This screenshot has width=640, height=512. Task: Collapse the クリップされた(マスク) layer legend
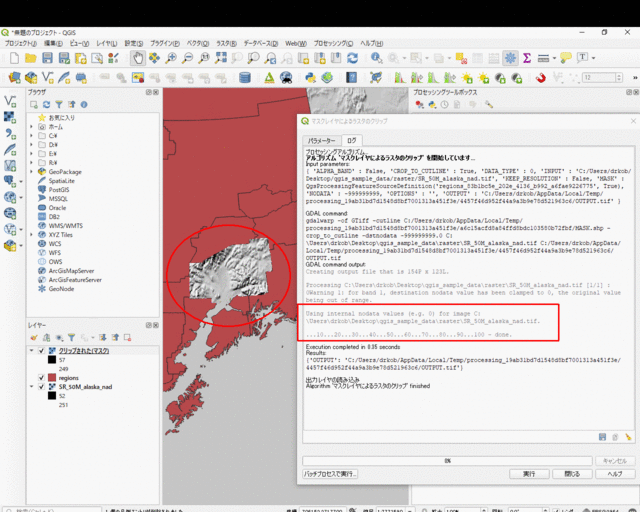click(x=31, y=351)
